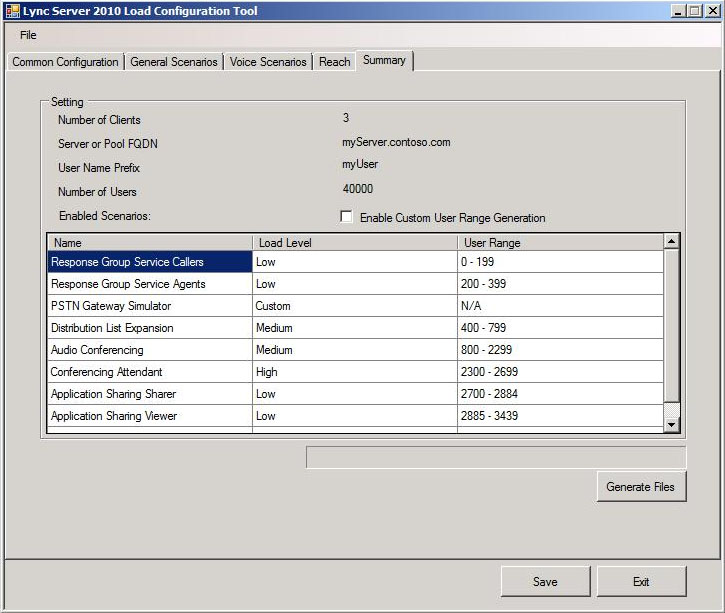The width and height of the screenshot is (725, 613).
Task: Click the myUser prefix value
Action: tap(360, 165)
